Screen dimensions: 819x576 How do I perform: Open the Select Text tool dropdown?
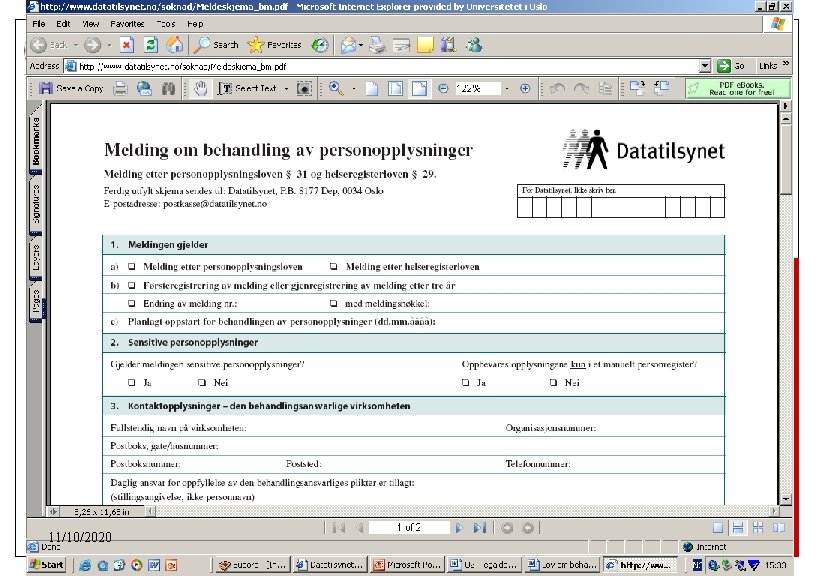286,89
